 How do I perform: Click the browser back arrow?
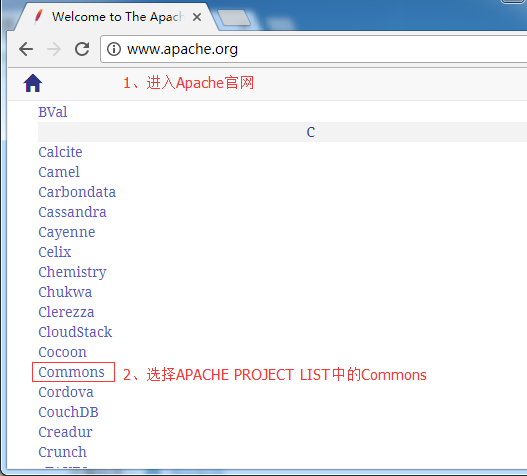click(26, 49)
